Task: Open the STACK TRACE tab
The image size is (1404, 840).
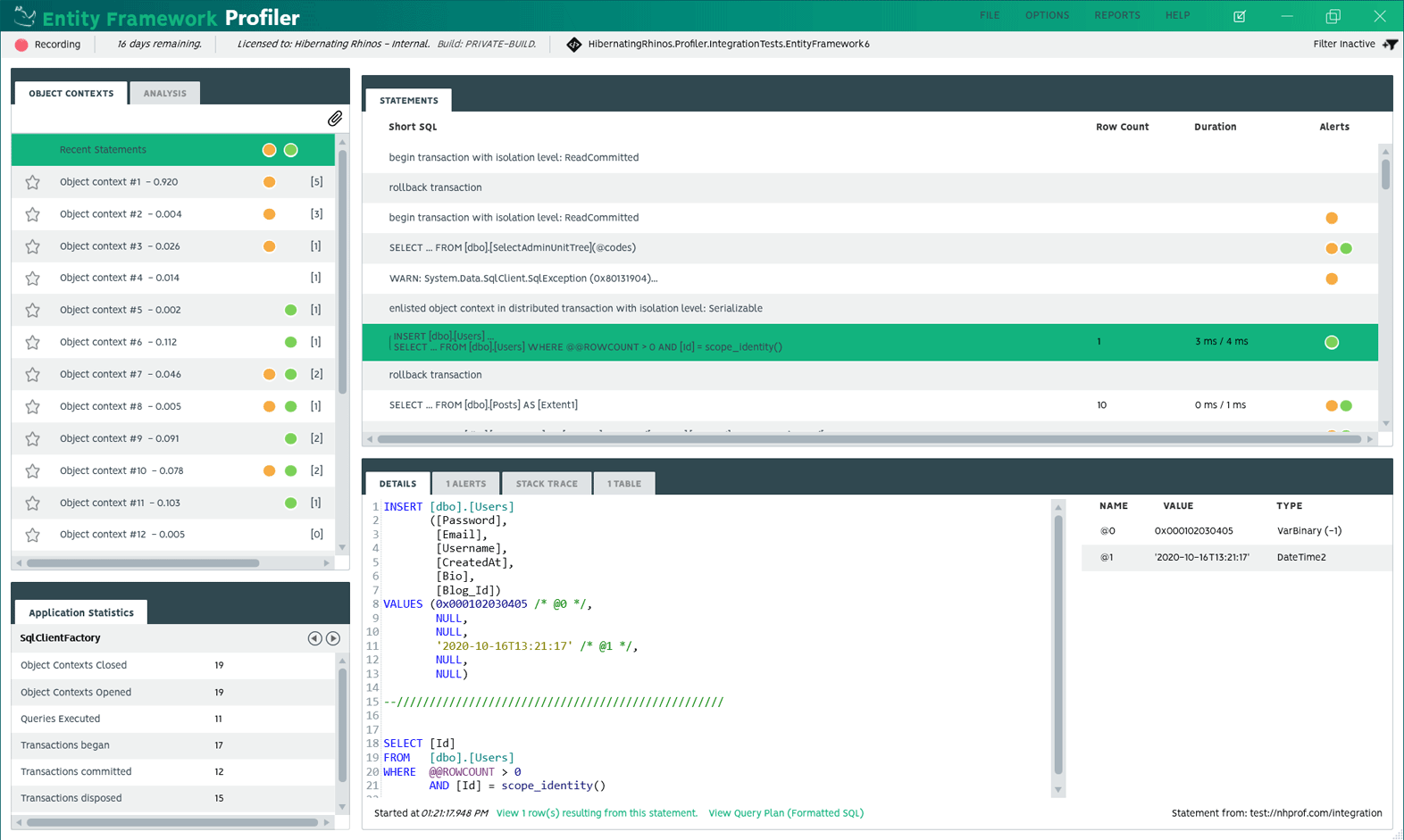Action: (x=547, y=483)
